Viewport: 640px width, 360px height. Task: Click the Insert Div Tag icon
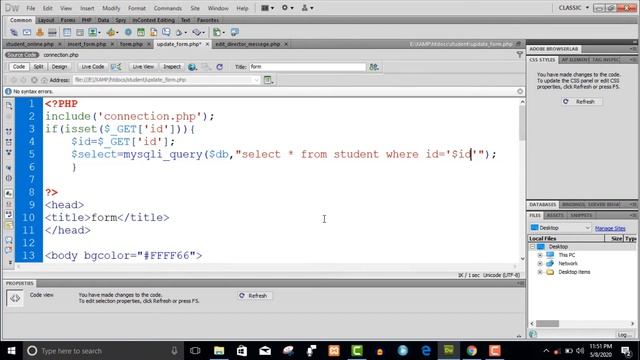[x=80, y=32]
